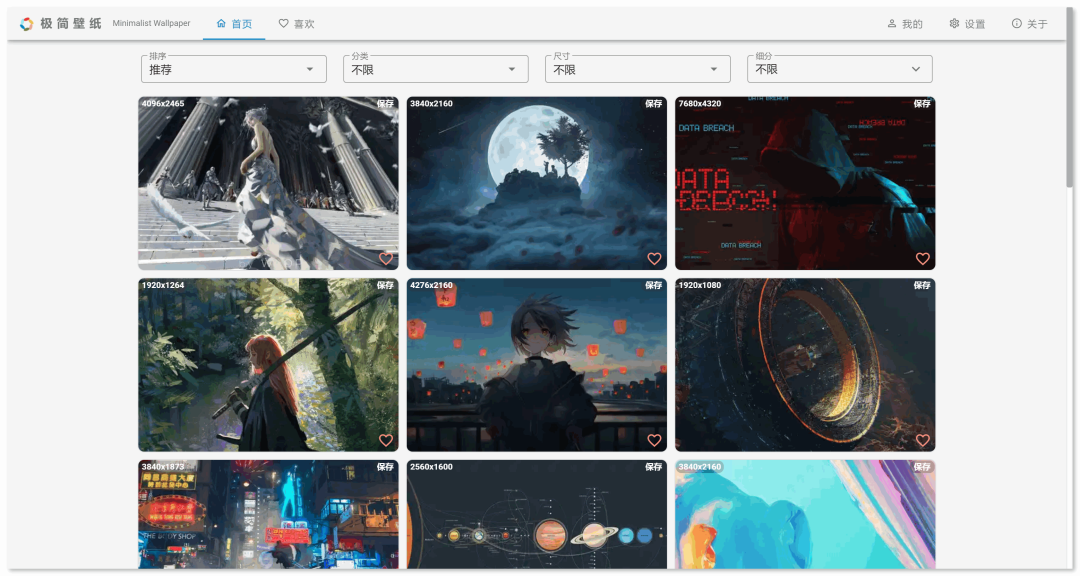Expand the 排序 sort dropdown
This screenshot has height=576, width=1080.
(233, 69)
